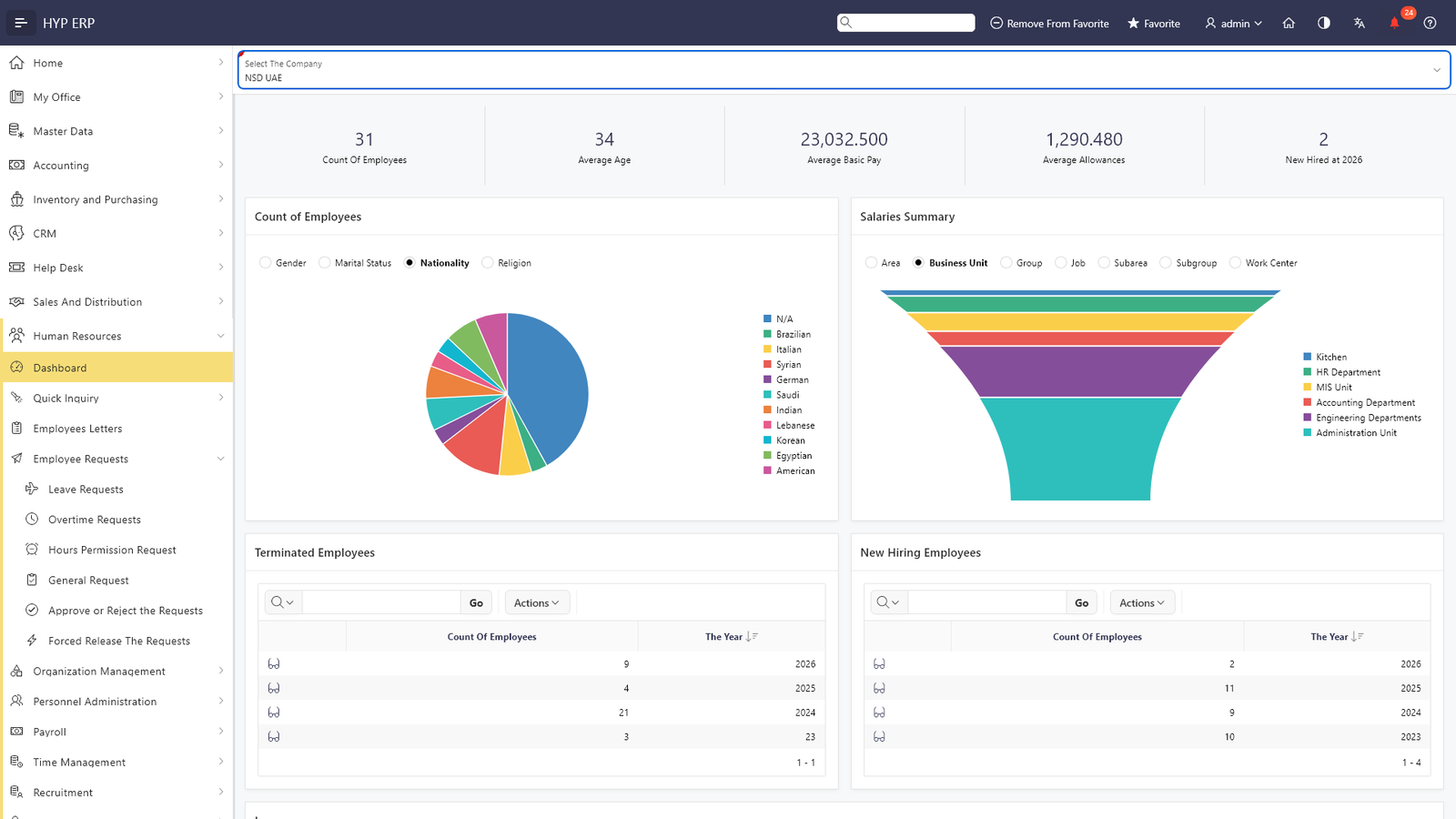The height and width of the screenshot is (819, 1456).
Task: Select the Gender radio button
Action: (x=266, y=263)
